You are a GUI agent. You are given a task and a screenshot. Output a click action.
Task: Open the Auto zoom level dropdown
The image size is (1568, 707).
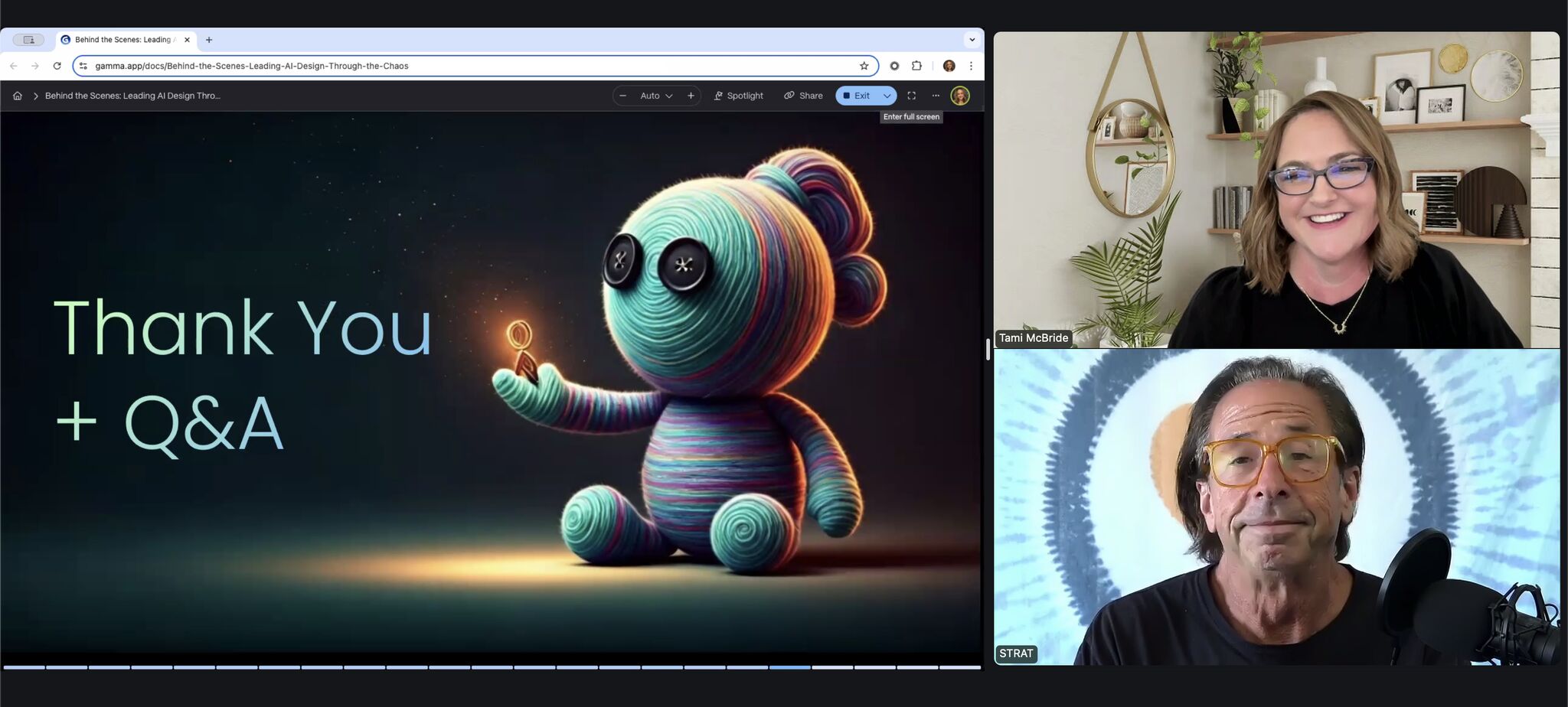coord(656,96)
